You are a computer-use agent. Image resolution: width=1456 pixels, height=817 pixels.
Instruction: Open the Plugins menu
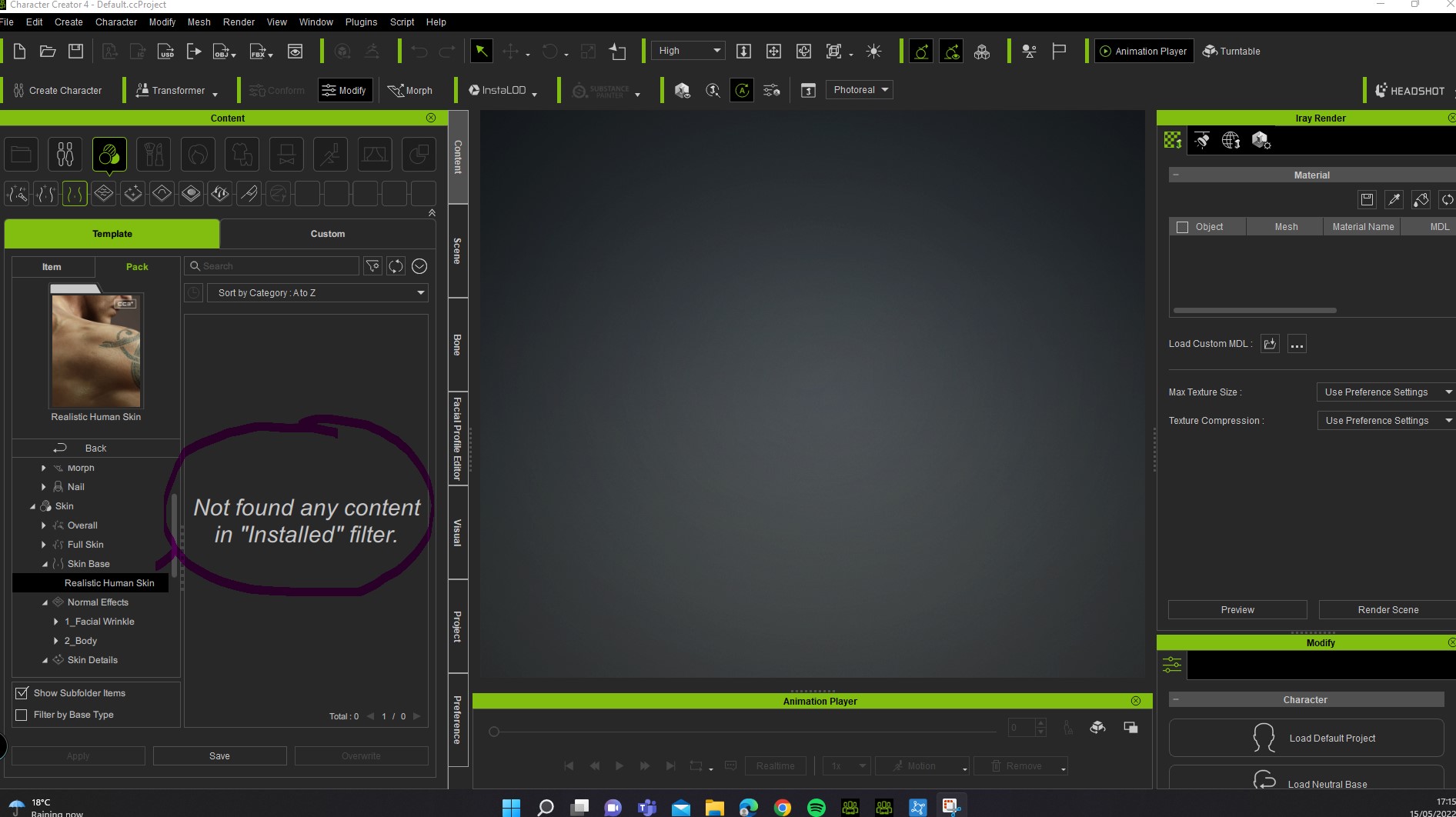[361, 22]
